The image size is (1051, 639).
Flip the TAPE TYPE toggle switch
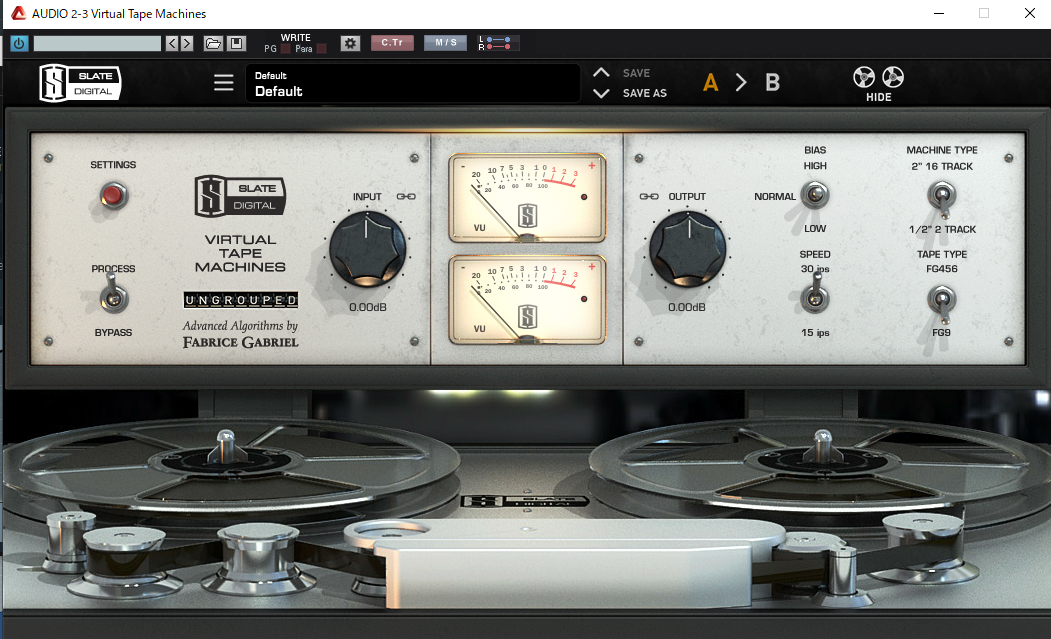(x=942, y=302)
